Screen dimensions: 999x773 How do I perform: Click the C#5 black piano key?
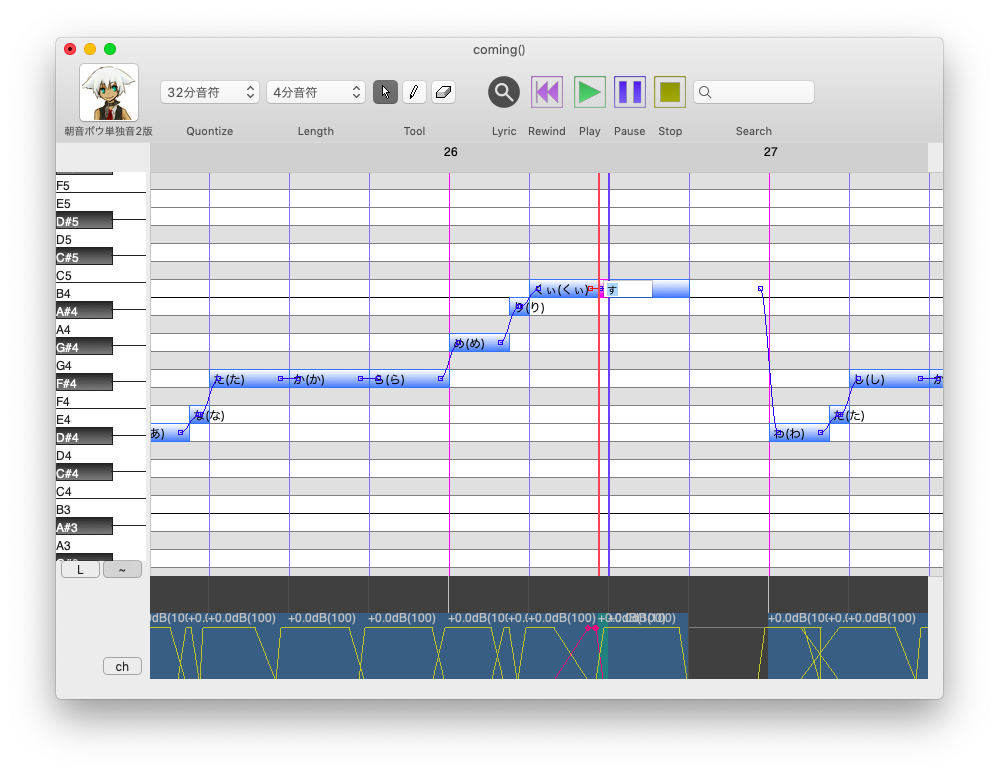click(x=84, y=256)
